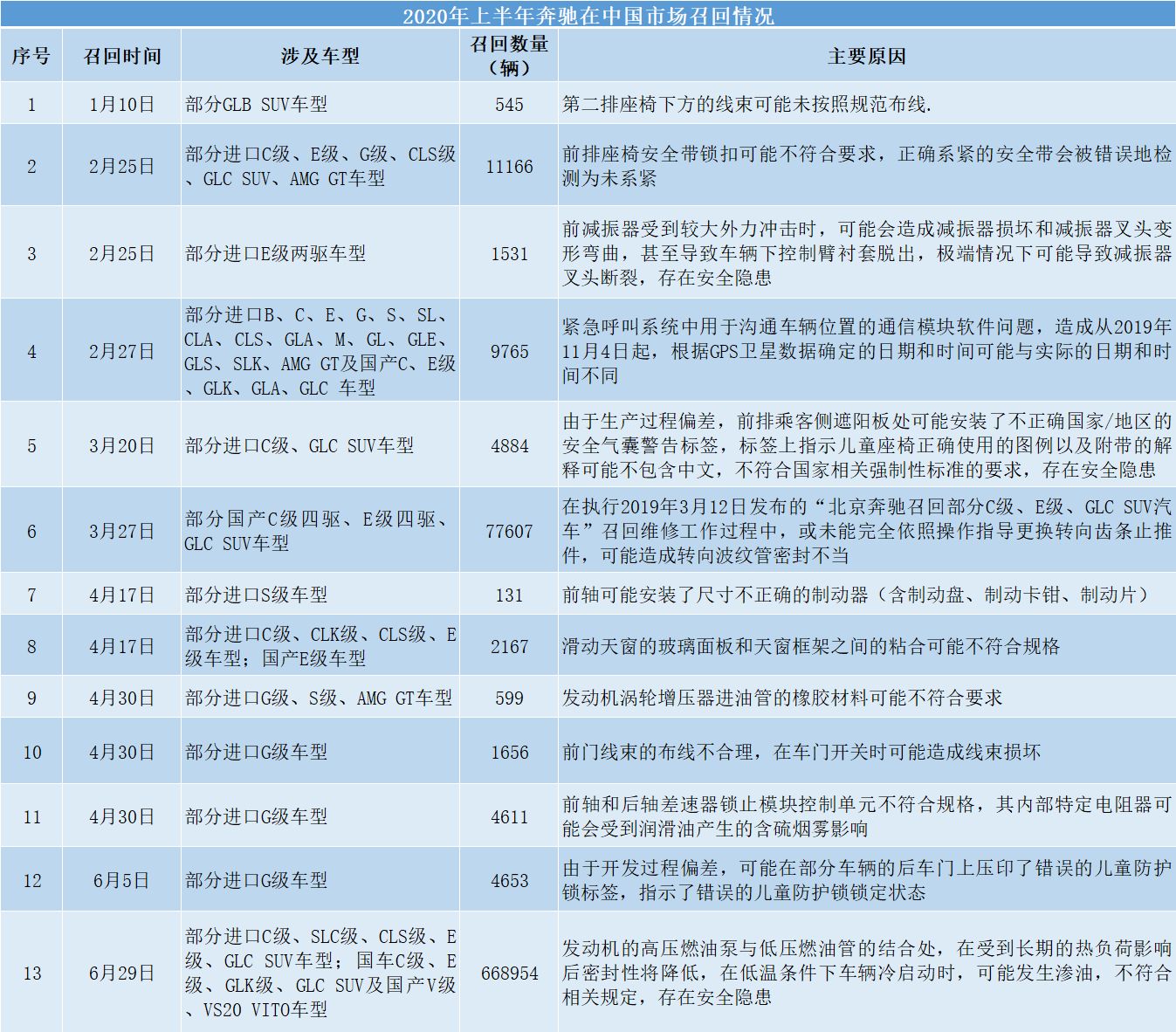The height and width of the screenshot is (1032, 1176).
Task: Click the '部分进口G级、S级、AMG GT车型' cell
Action: pos(319,698)
